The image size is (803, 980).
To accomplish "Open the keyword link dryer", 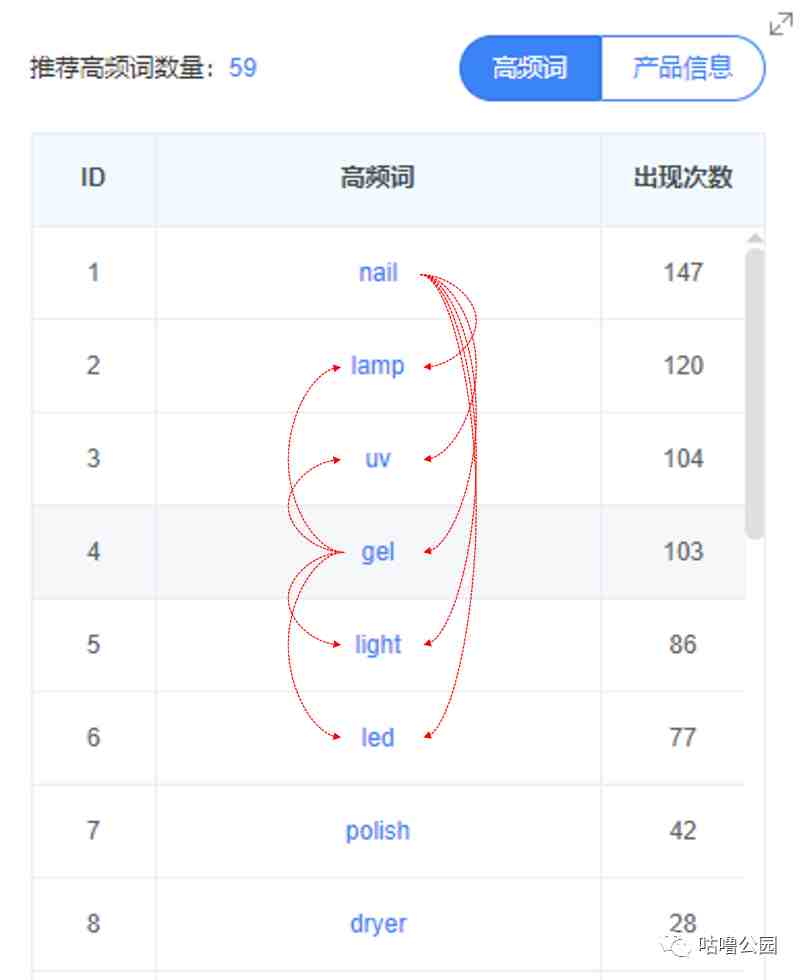I will pos(377,924).
